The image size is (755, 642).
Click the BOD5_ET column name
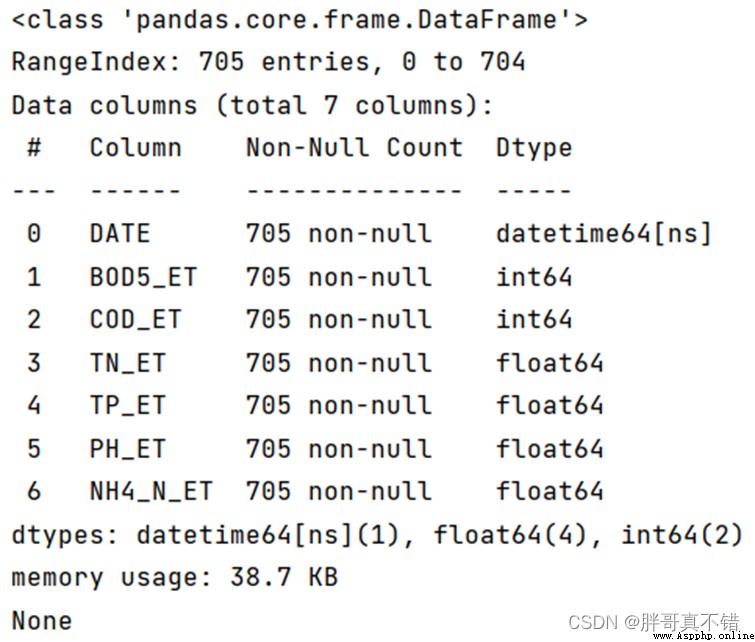pos(143,277)
